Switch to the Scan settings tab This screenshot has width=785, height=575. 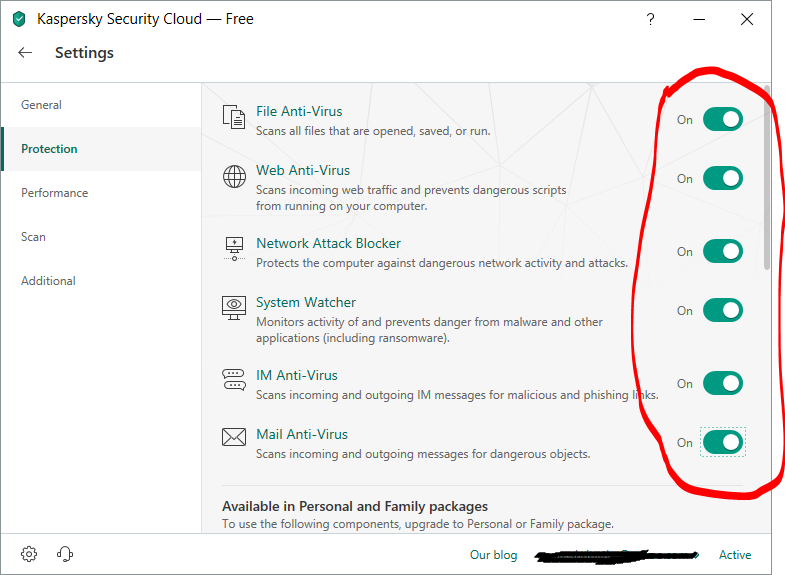pos(34,237)
